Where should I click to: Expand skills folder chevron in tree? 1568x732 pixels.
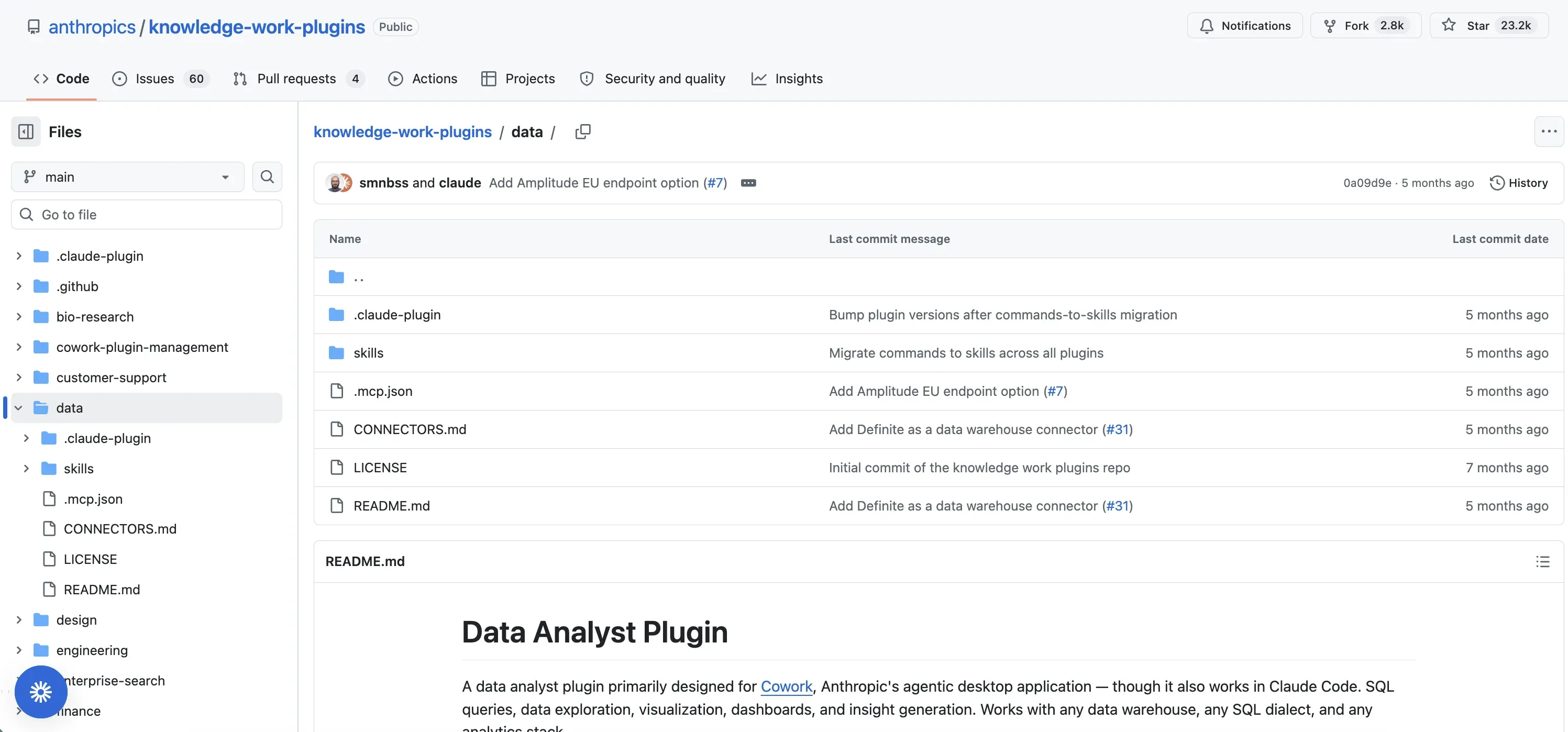tap(26, 469)
